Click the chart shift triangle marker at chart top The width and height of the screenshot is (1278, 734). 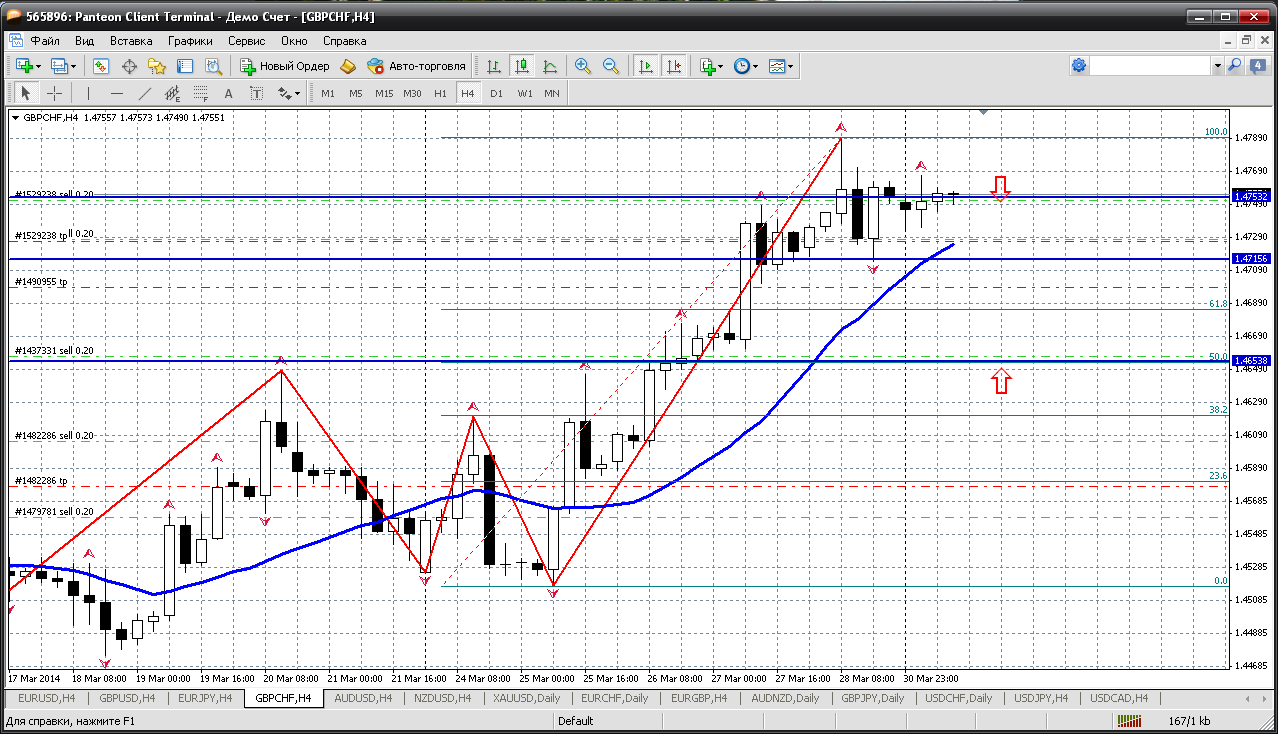pyautogui.click(x=984, y=113)
